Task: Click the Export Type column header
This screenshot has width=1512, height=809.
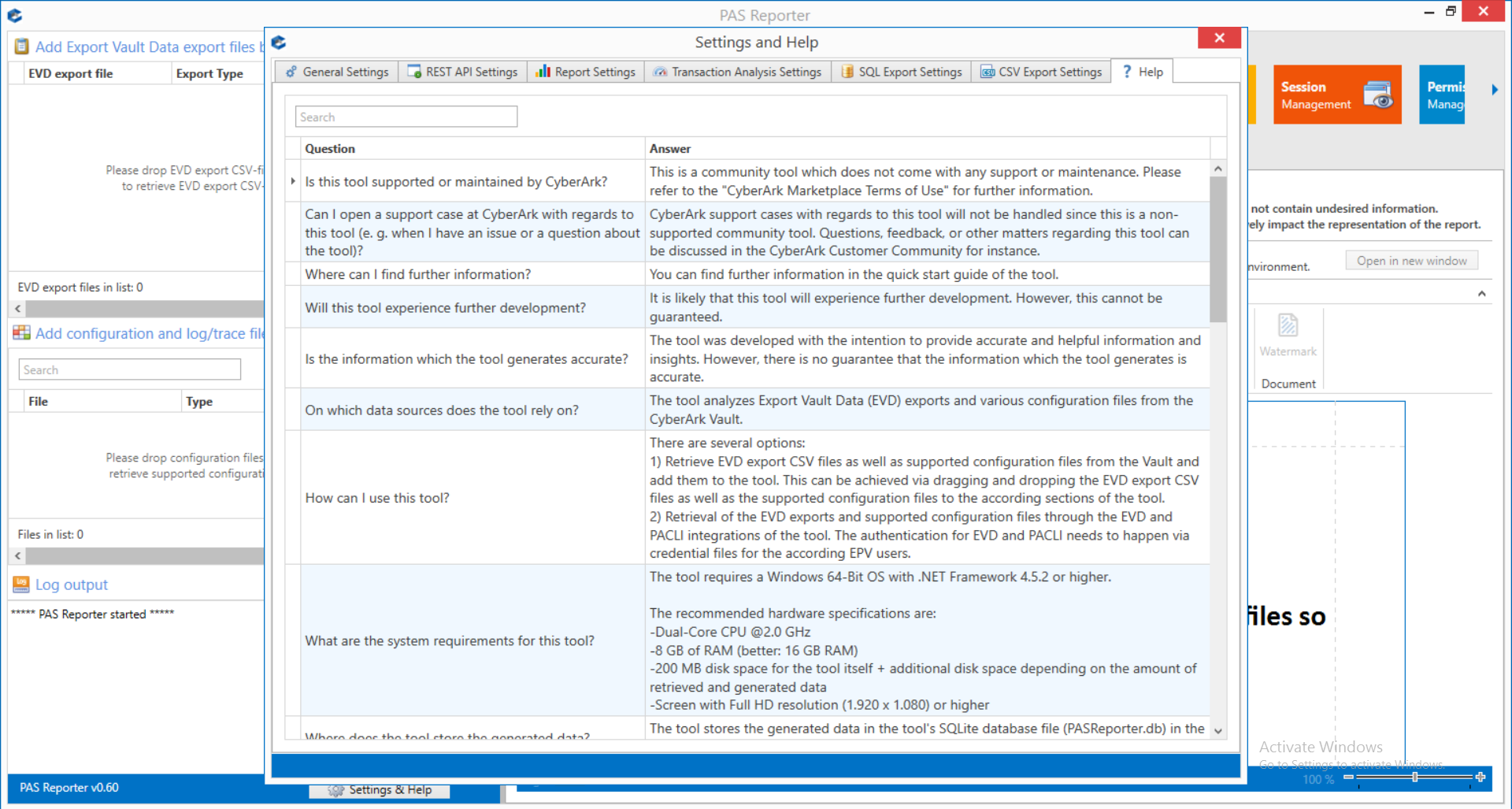Action: click(218, 73)
